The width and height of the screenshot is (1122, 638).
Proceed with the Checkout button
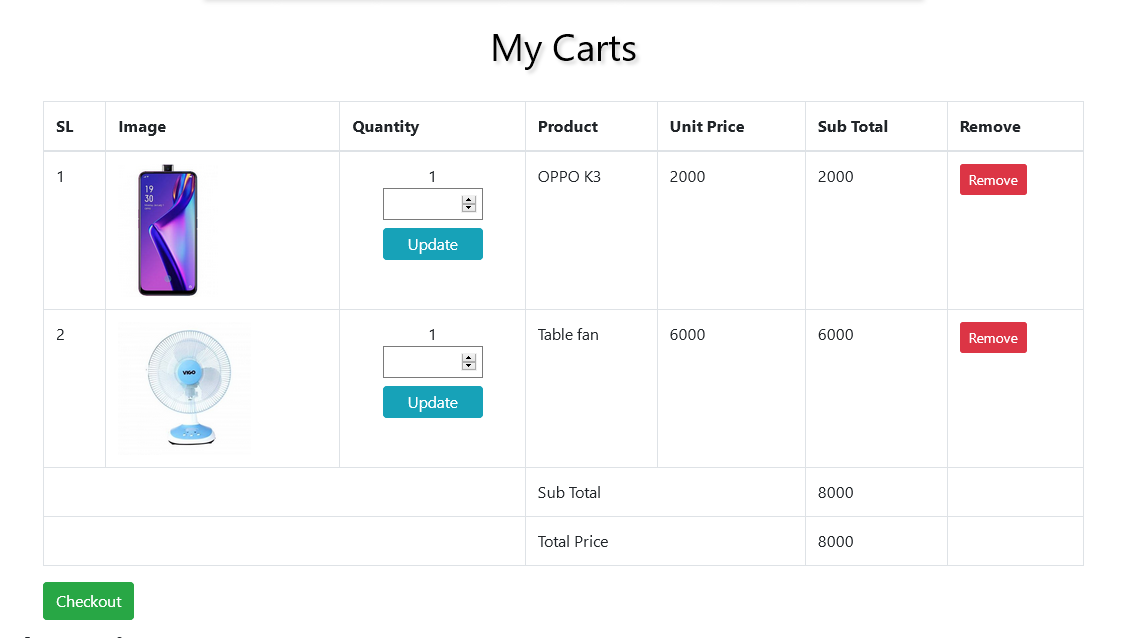point(88,601)
